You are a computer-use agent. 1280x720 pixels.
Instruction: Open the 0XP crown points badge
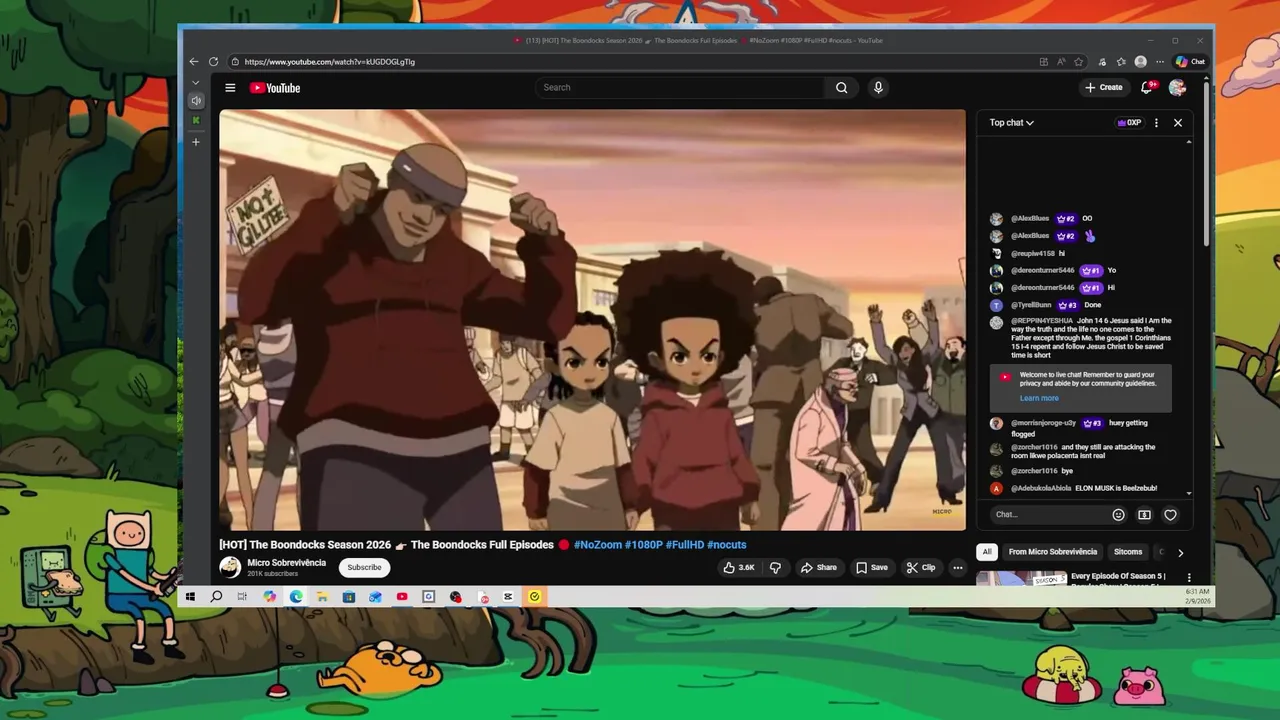point(1129,123)
